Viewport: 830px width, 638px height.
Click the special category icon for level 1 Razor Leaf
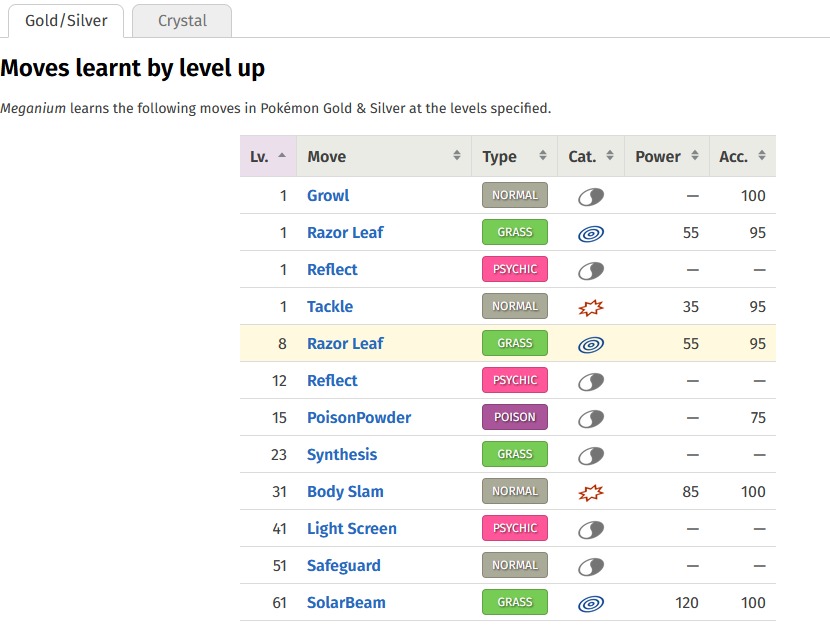click(x=591, y=233)
